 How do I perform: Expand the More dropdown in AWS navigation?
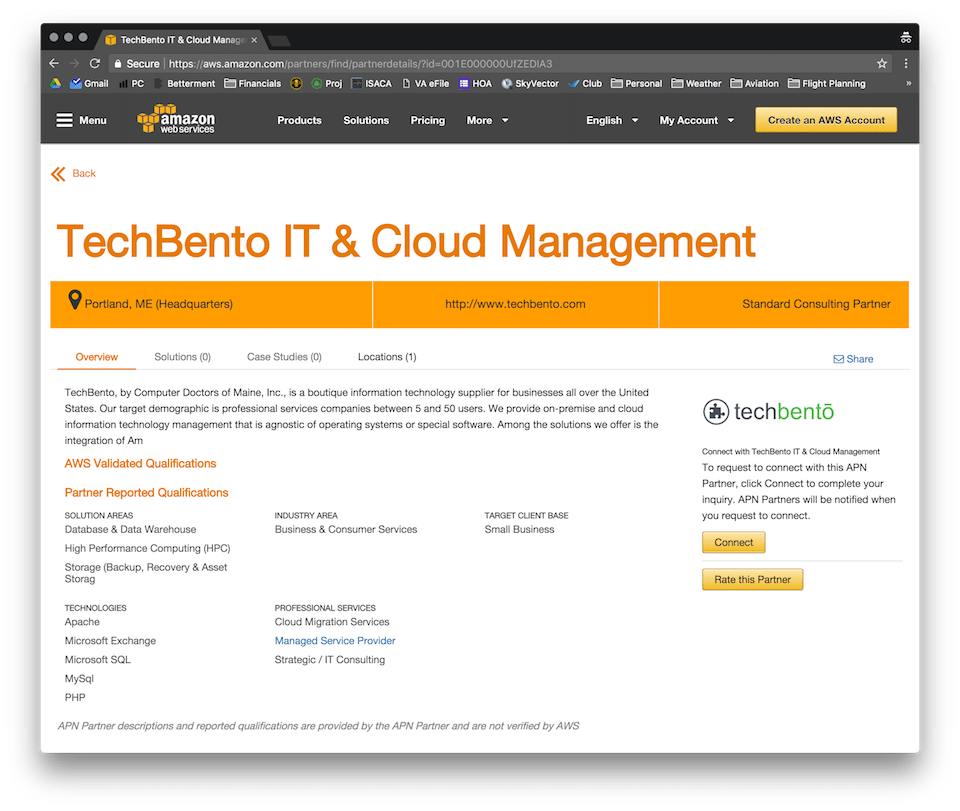click(487, 120)
